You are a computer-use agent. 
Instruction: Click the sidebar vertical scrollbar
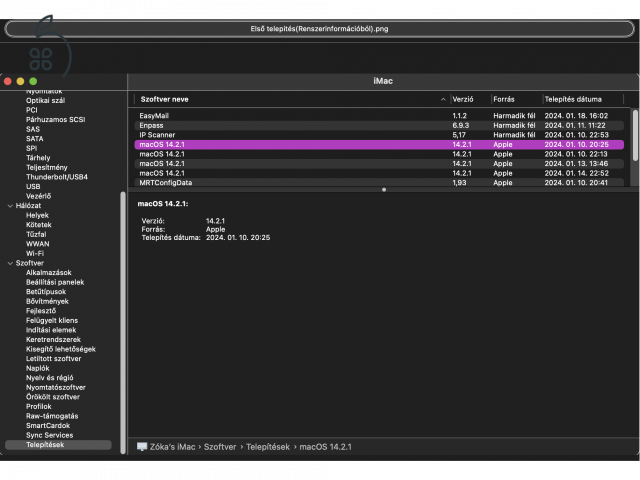pos(123,322)
